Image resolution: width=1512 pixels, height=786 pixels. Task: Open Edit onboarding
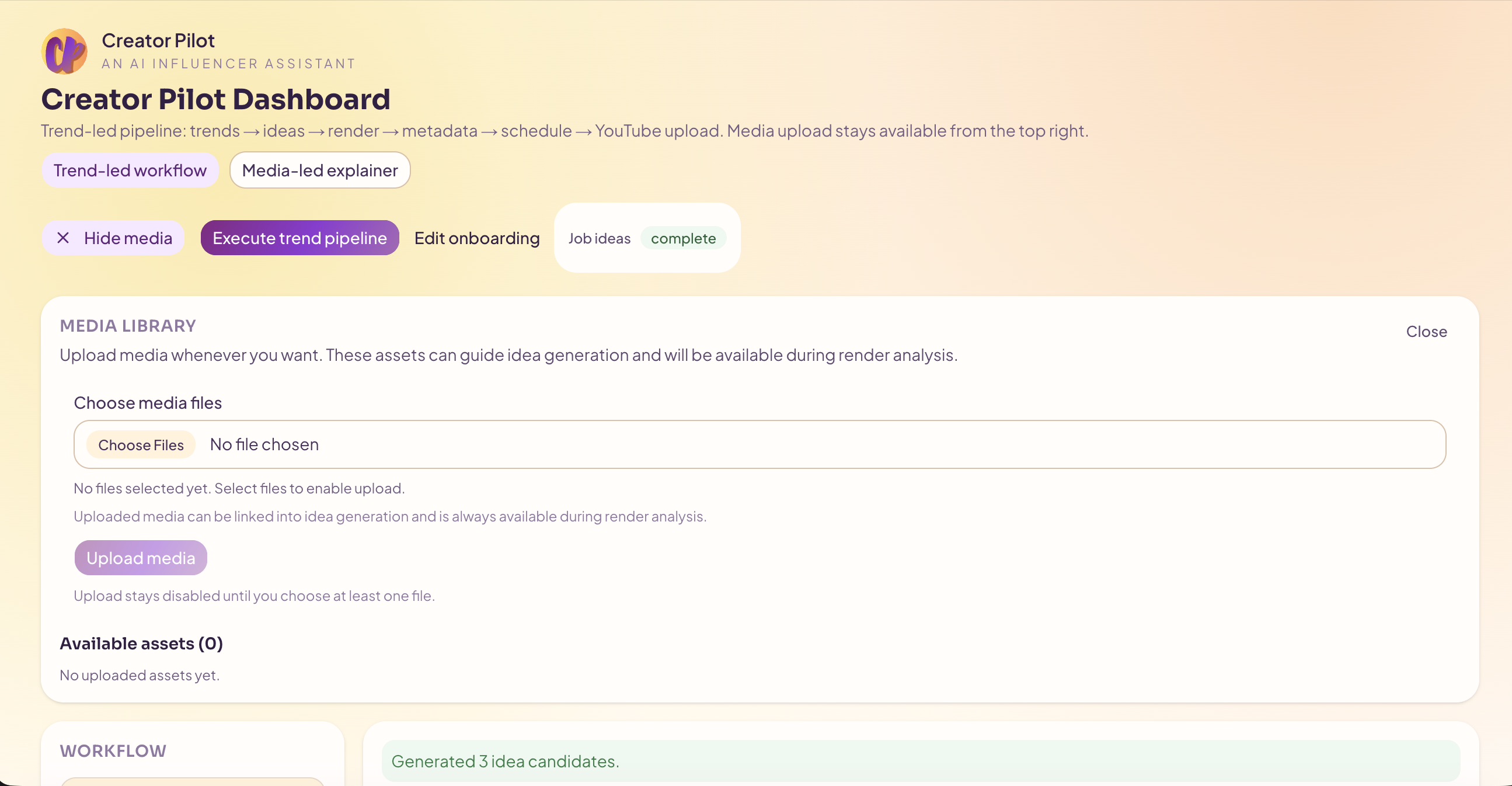coord(476,238)
